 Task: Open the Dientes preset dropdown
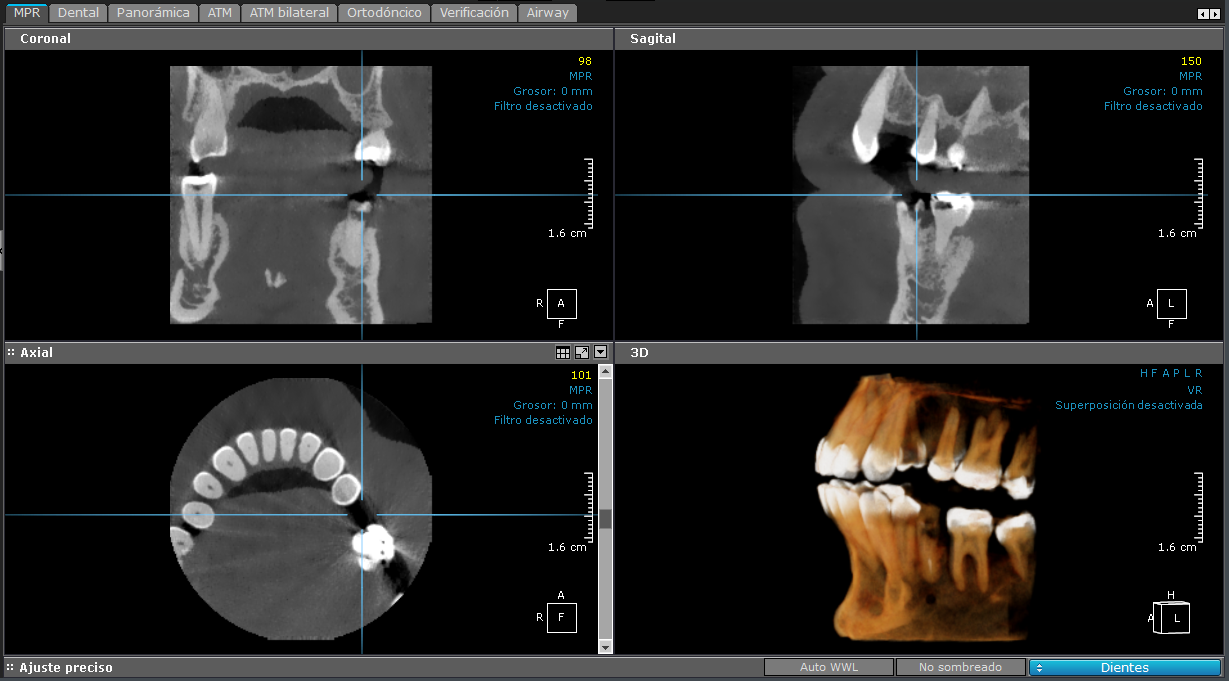pos(1124,667)
